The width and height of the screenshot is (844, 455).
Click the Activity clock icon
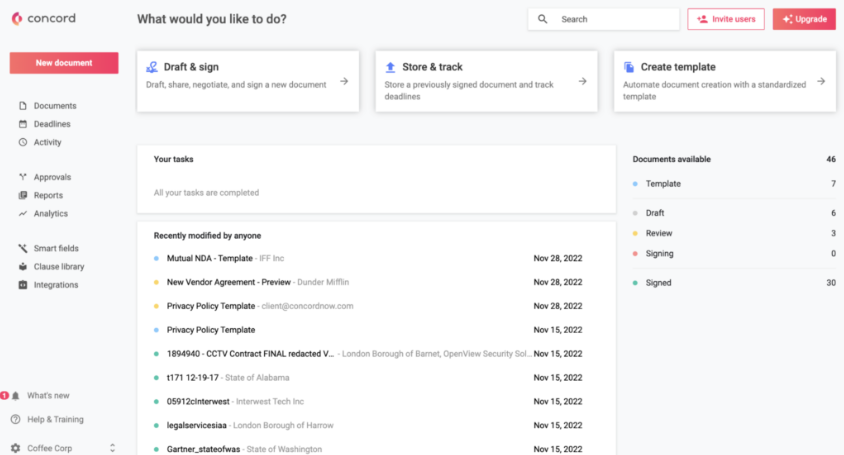[23, 142]
